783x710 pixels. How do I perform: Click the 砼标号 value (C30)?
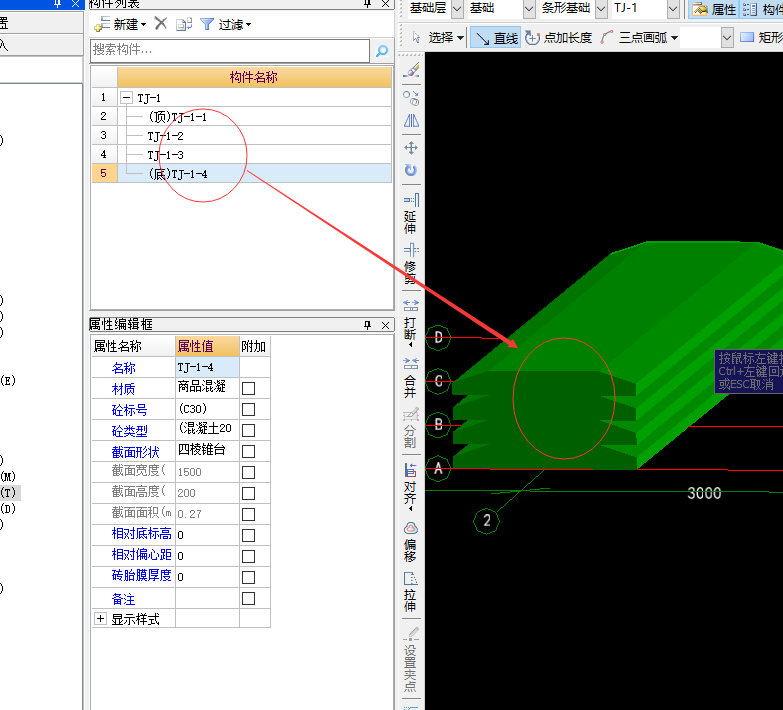tap(207, 409)
